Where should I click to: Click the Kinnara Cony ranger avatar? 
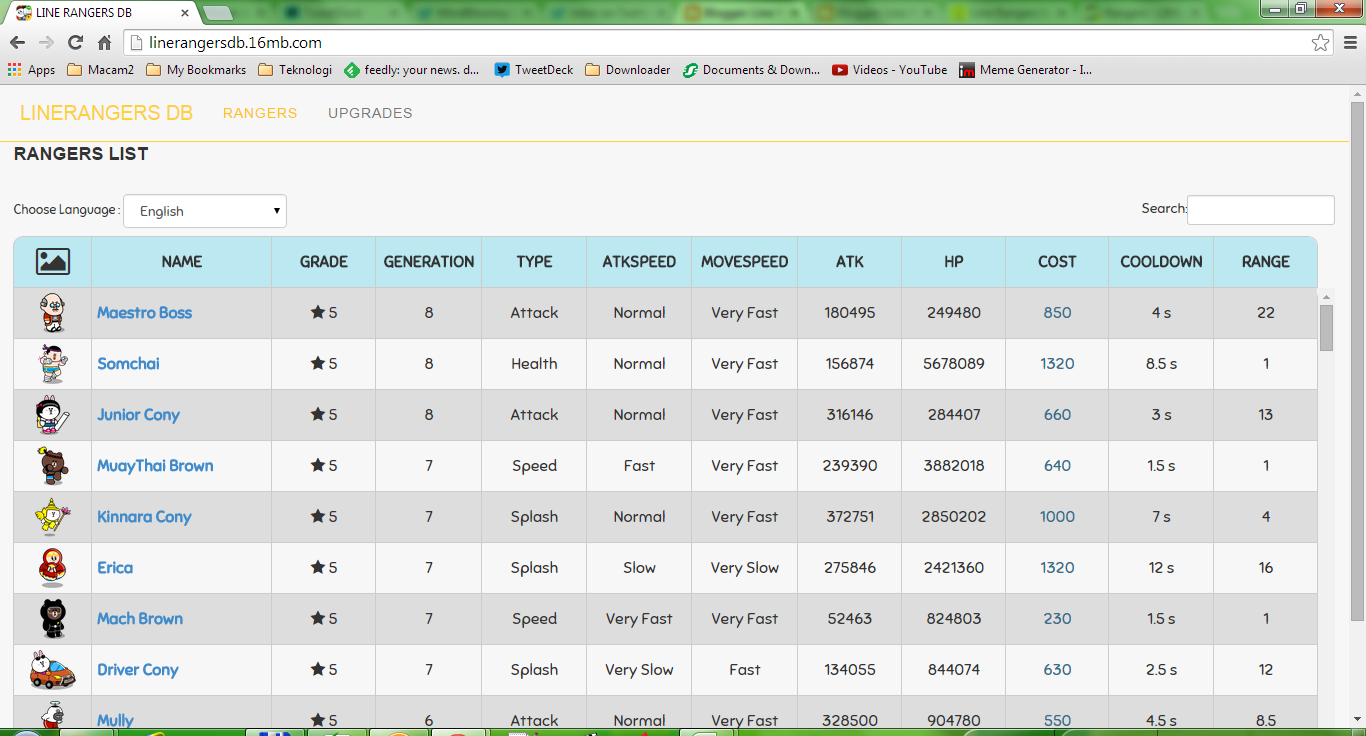(x=52, y=517)
